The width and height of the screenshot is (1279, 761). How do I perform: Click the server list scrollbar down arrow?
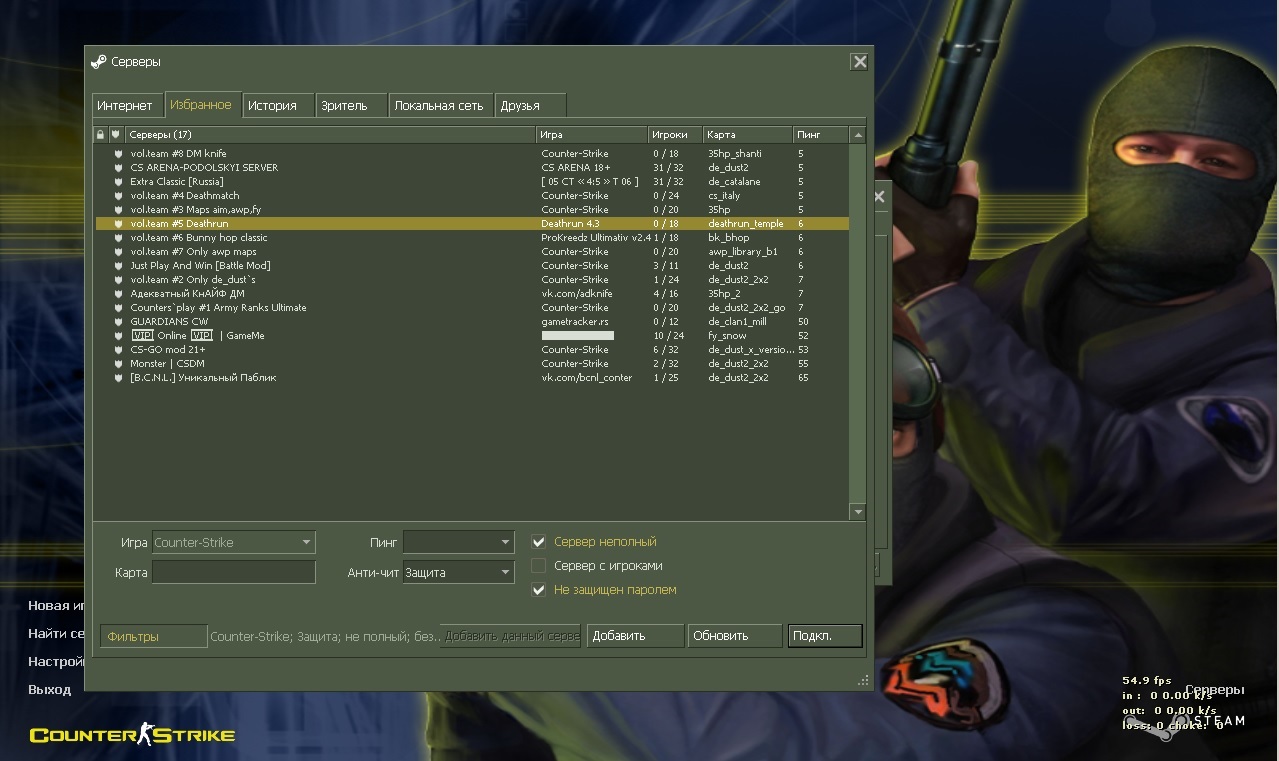point(858,512)
